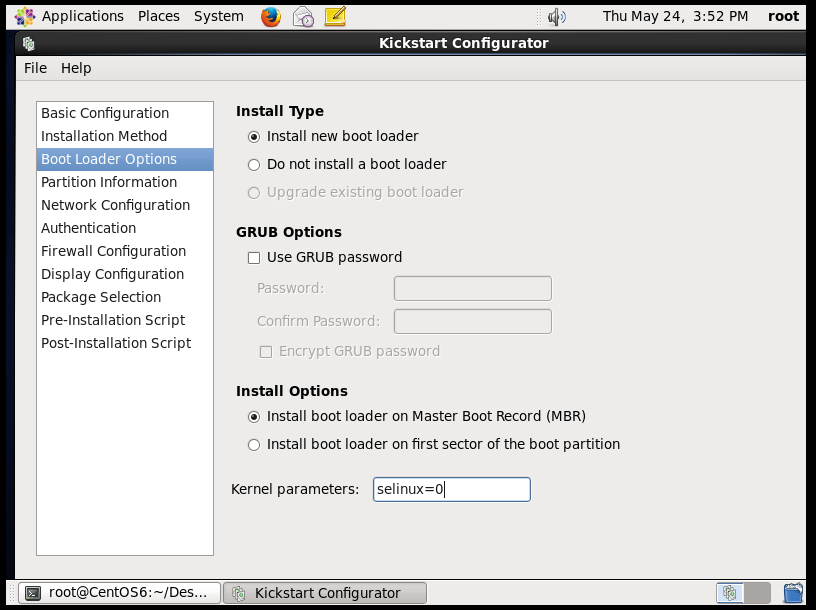Click the date and time clock
The width and height of the screenshot is (816, 610).
coord(675,17)
